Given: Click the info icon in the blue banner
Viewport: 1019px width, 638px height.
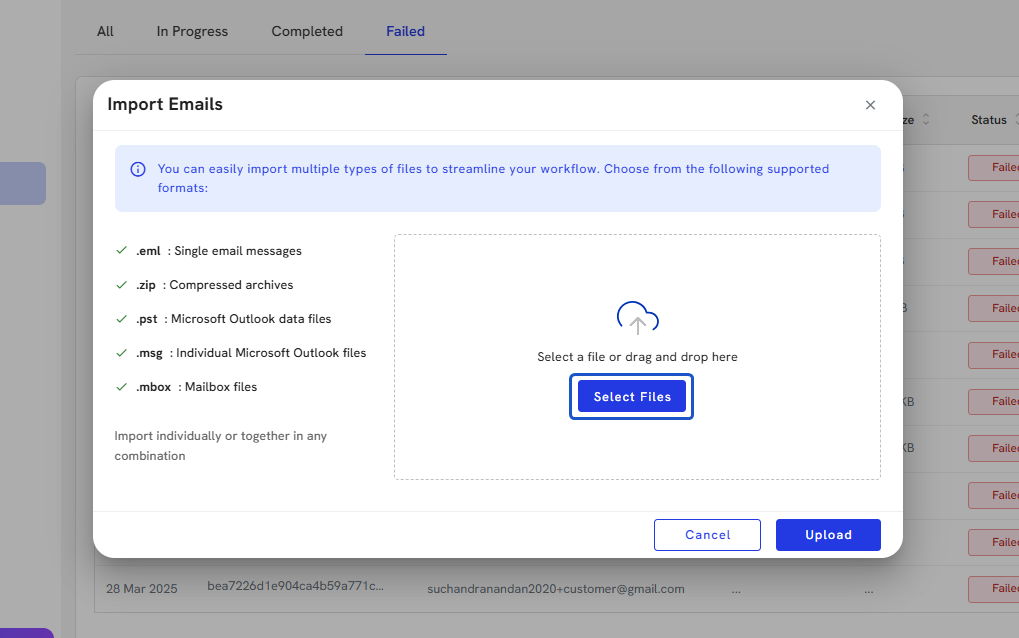Looking at the screenshot, I should tap(138, 170).
